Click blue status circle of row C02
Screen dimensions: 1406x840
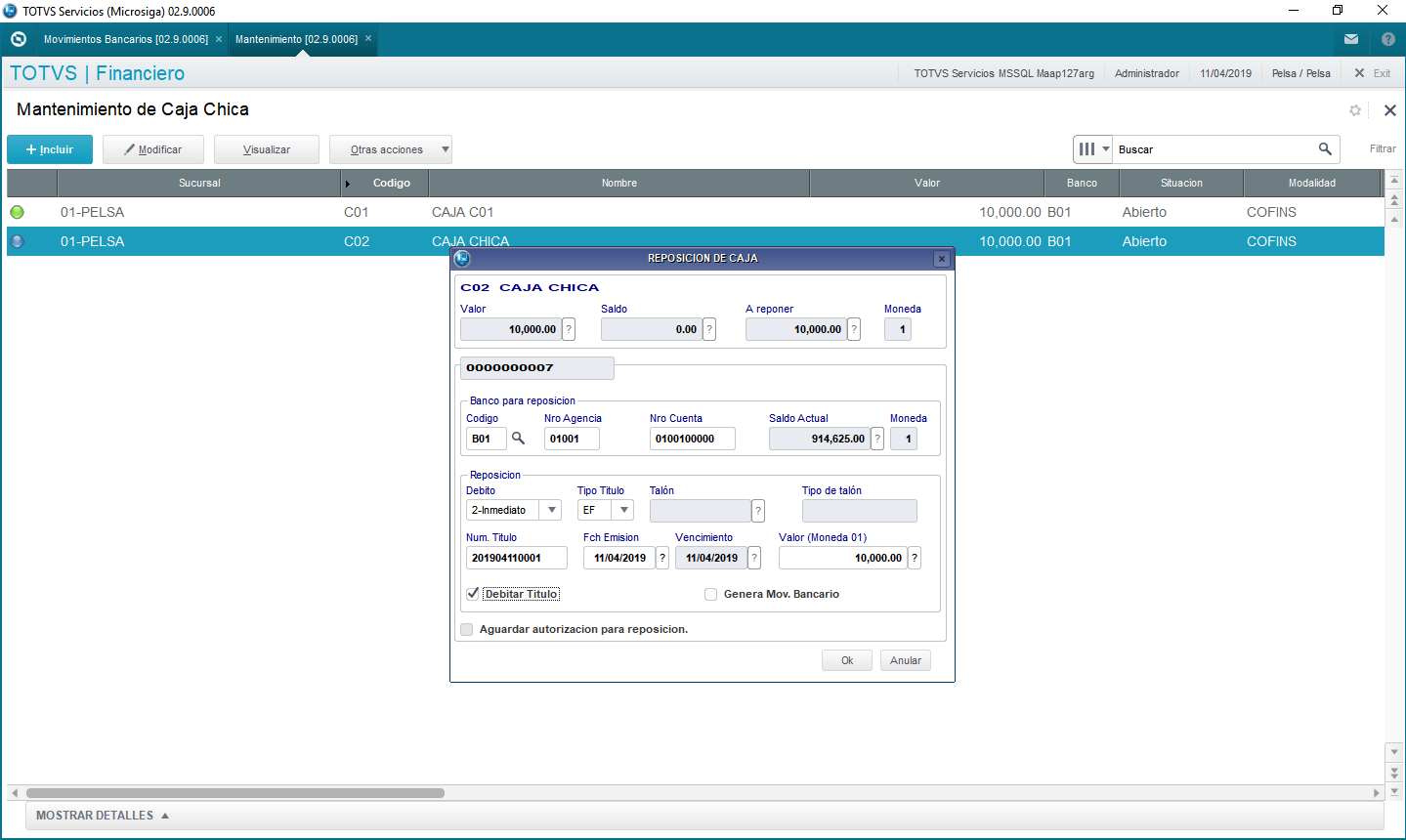click(x=17, y=241)
